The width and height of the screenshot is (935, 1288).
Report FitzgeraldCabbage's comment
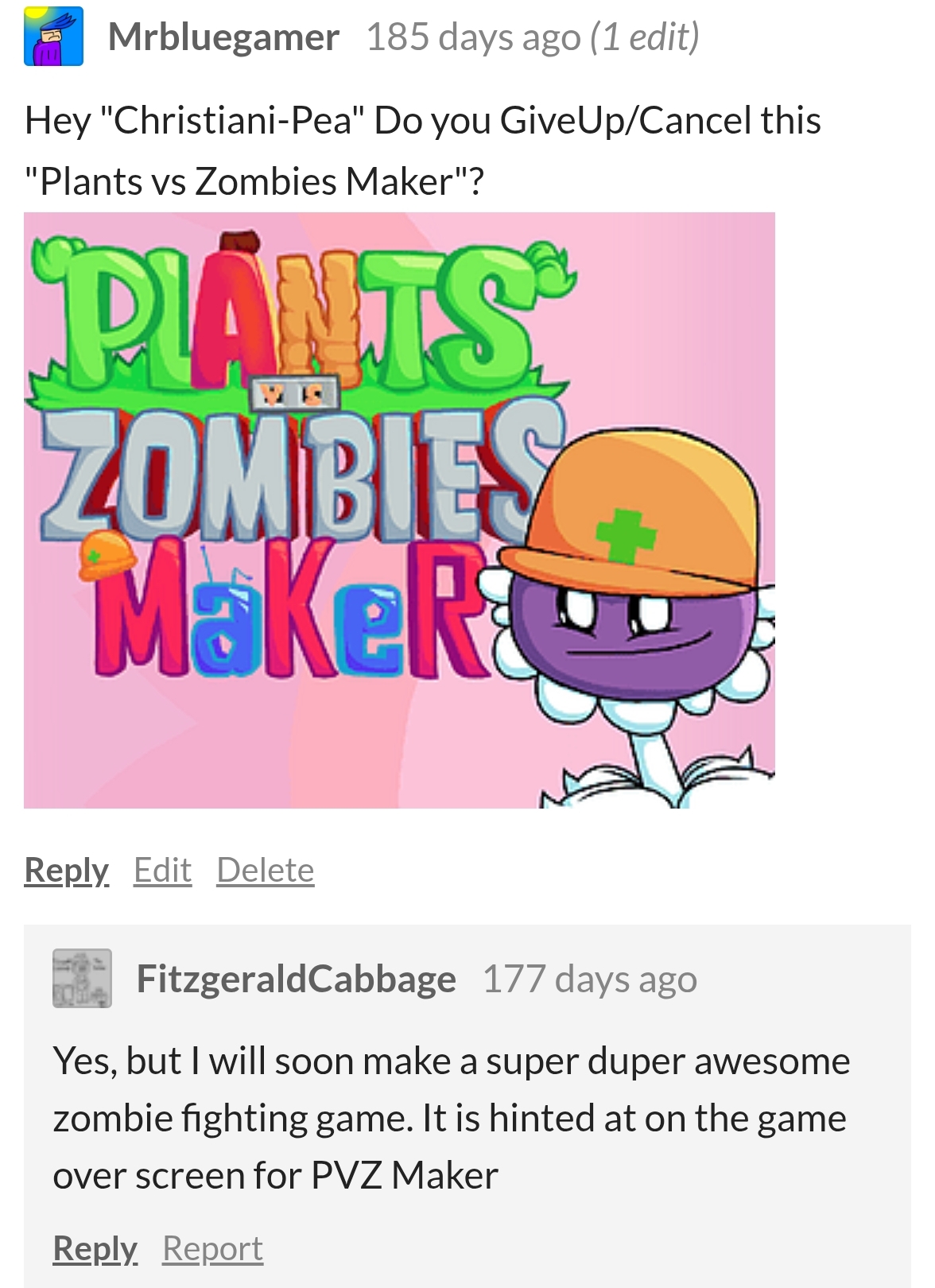pos(213,1248)
